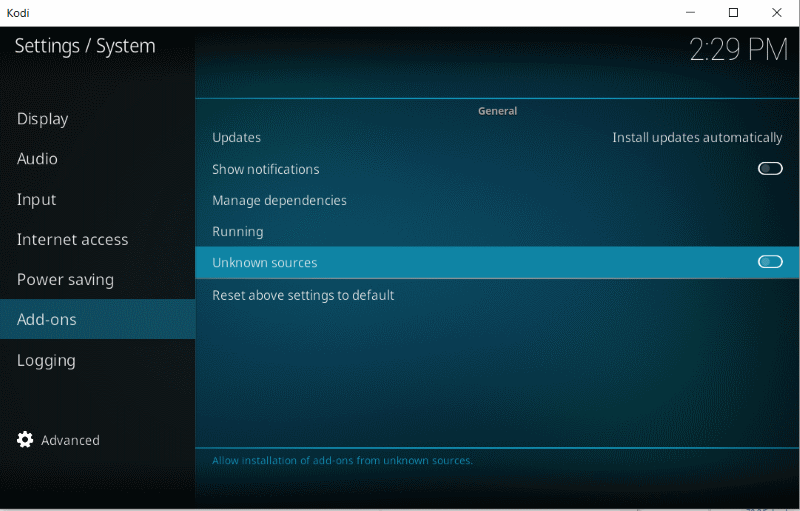Select the Add-ons category
The width and height of the screenshot is (800, 511).
(x=97, y=319)
